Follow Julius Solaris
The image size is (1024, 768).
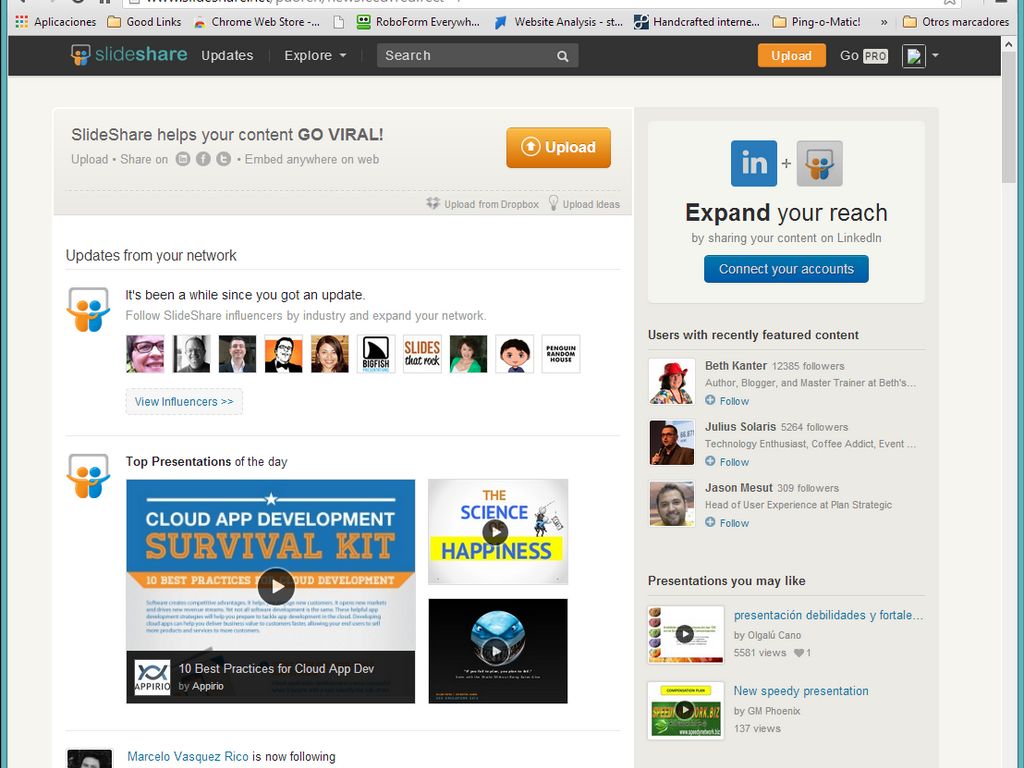[x=727, y=462]
